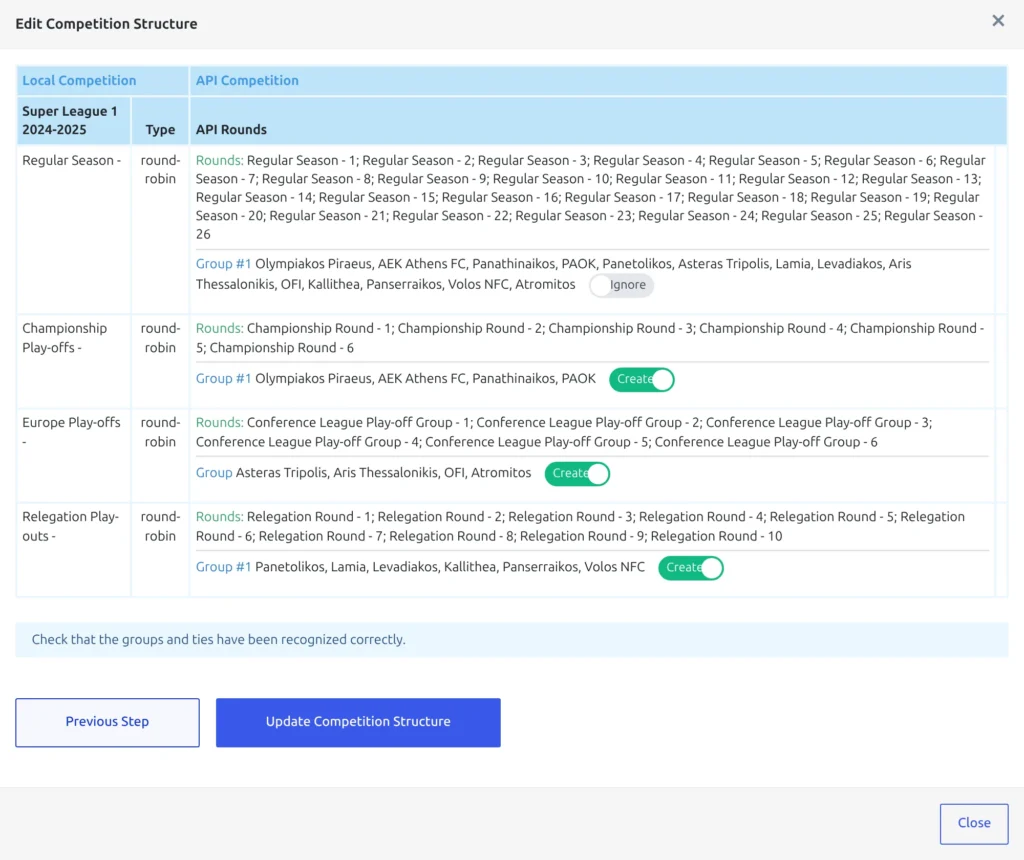
Task: Toggle Create switch for Championship Play-offs group
Action: pos(641,379)
